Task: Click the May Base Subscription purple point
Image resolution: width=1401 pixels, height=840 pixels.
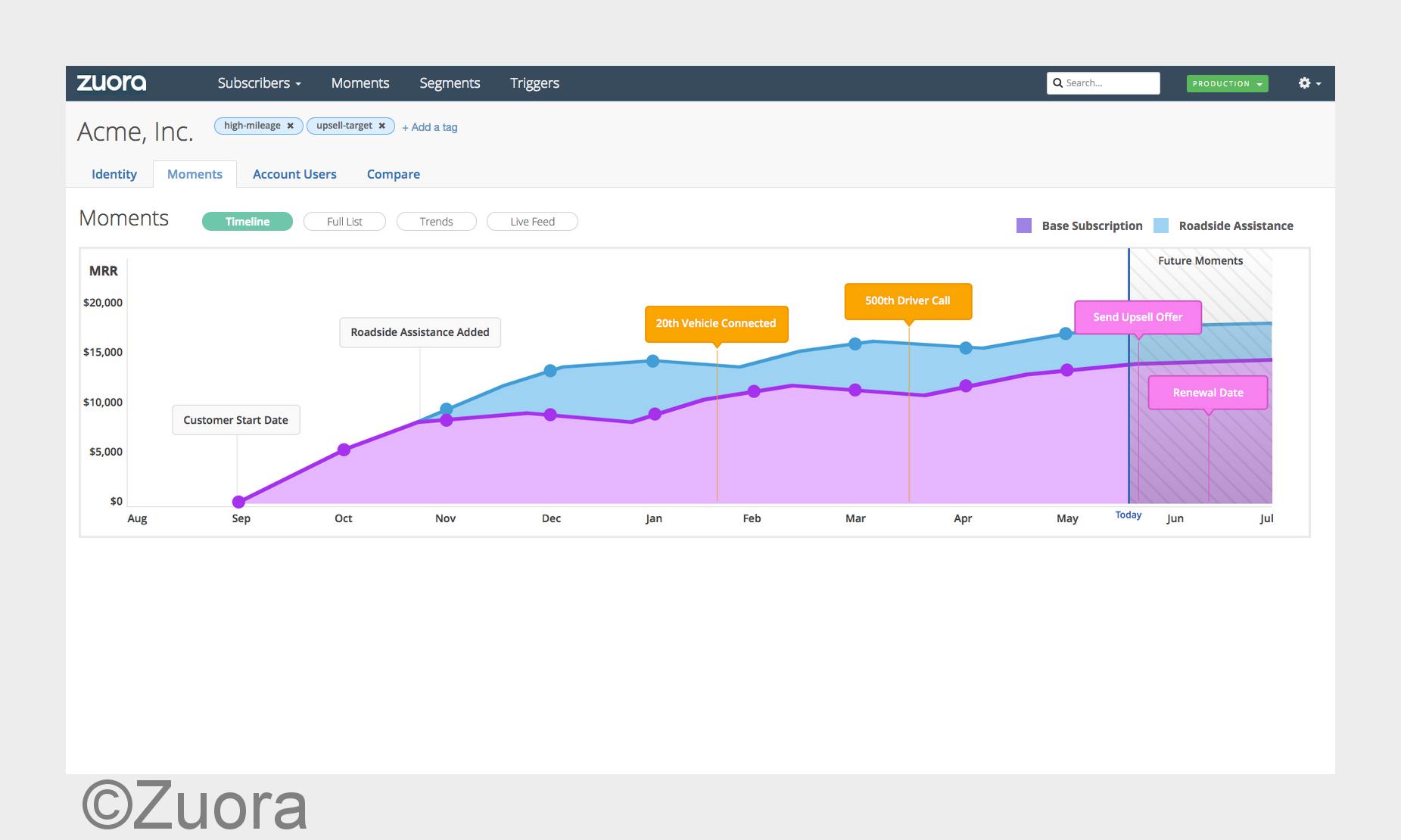Action: [1066, 370]
